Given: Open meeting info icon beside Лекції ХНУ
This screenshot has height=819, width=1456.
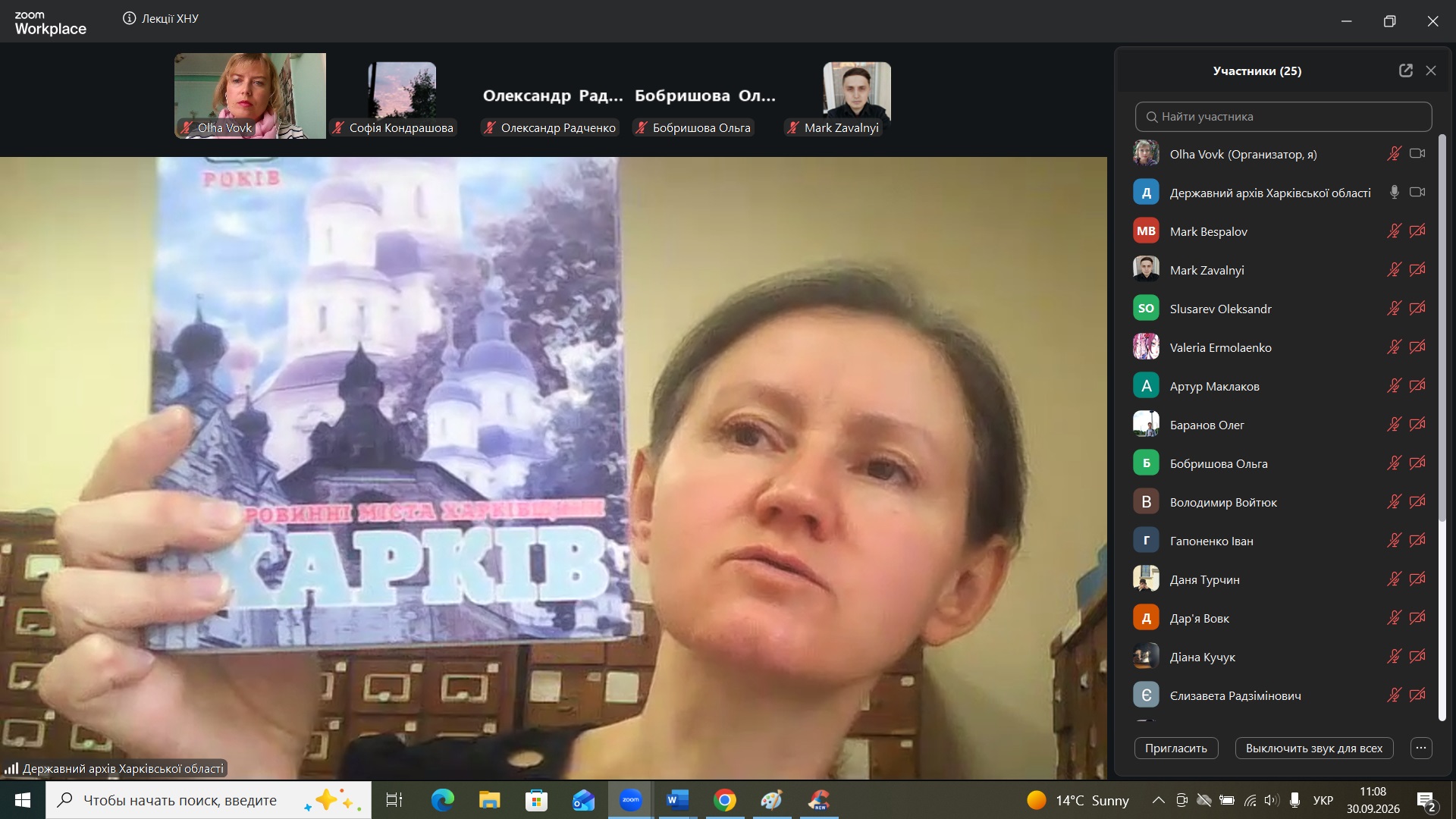Looking at the screenshot, I should point(130,18).
